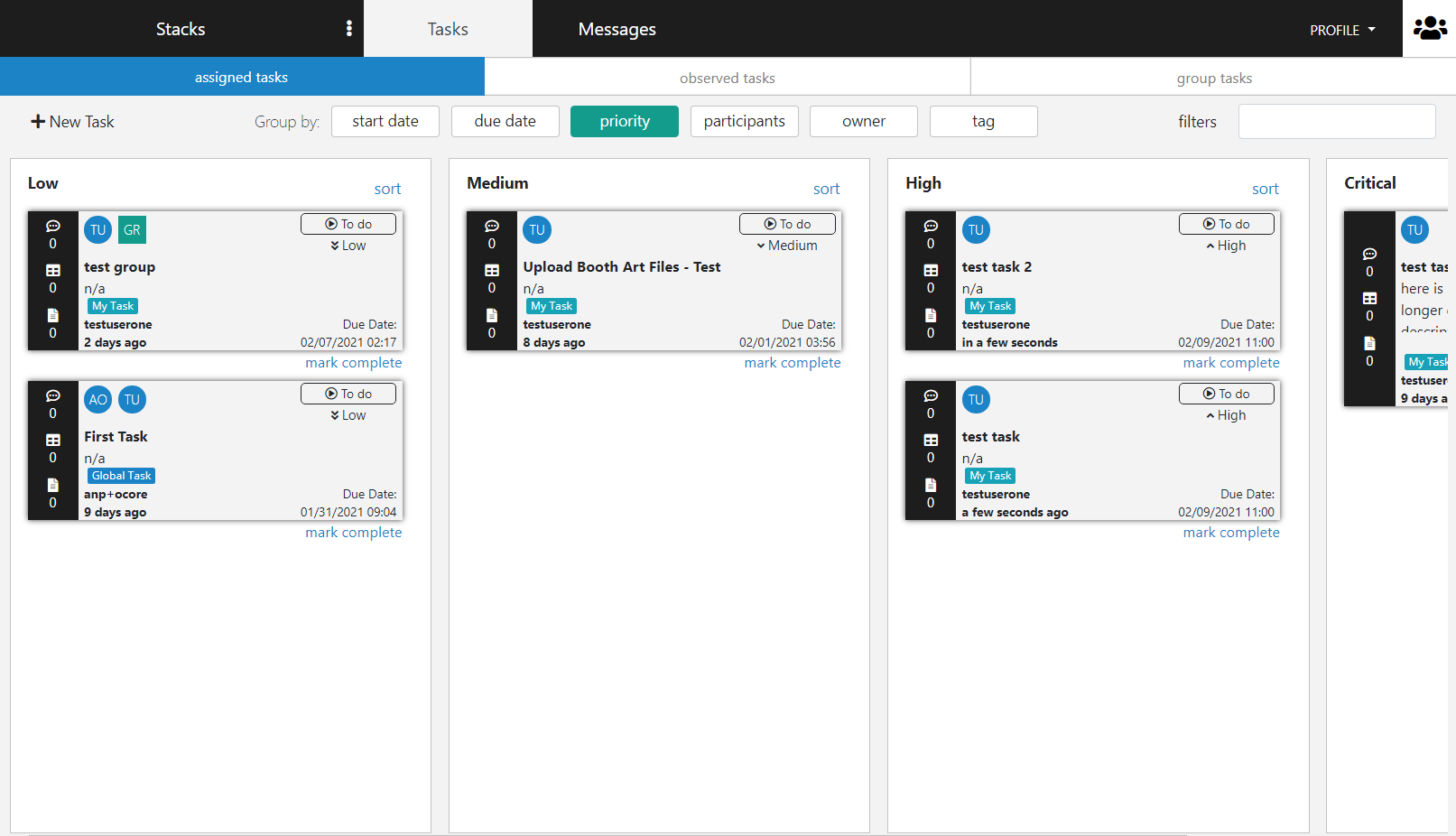Mark test task 2 complete
Image resolution: width=1456 pixels, height=836 pixels.
point(1230,363)
